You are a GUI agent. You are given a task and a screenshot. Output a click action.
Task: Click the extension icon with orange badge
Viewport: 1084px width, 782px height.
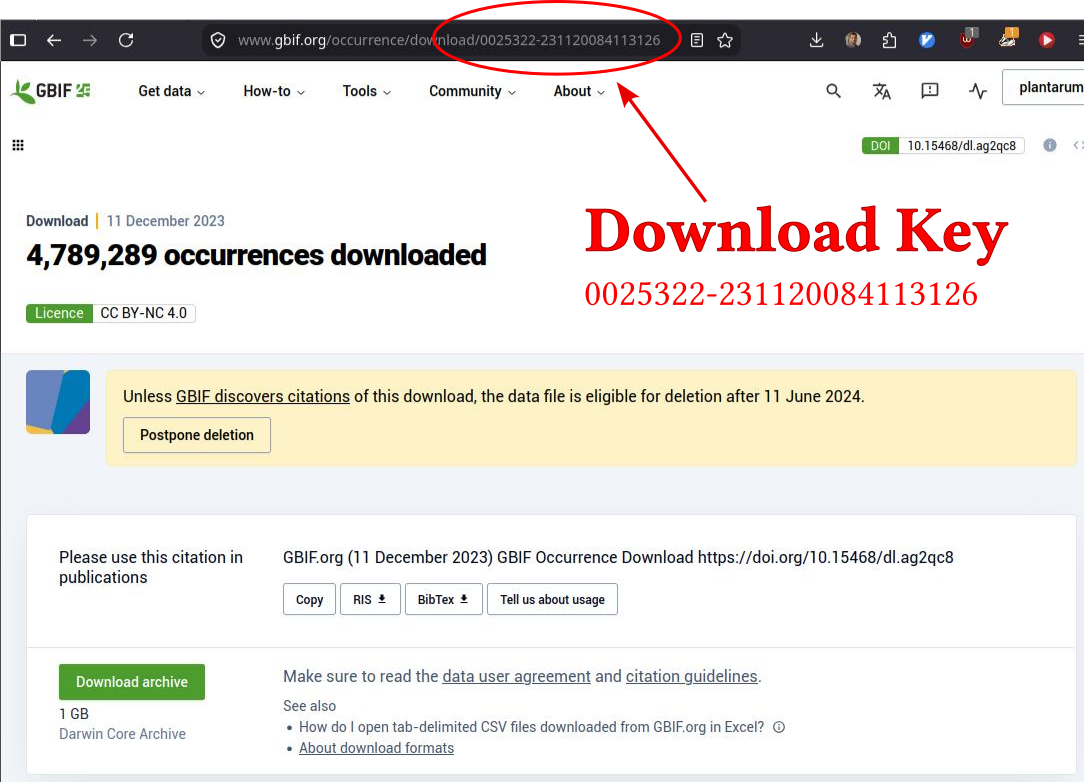click(1008, 39)
